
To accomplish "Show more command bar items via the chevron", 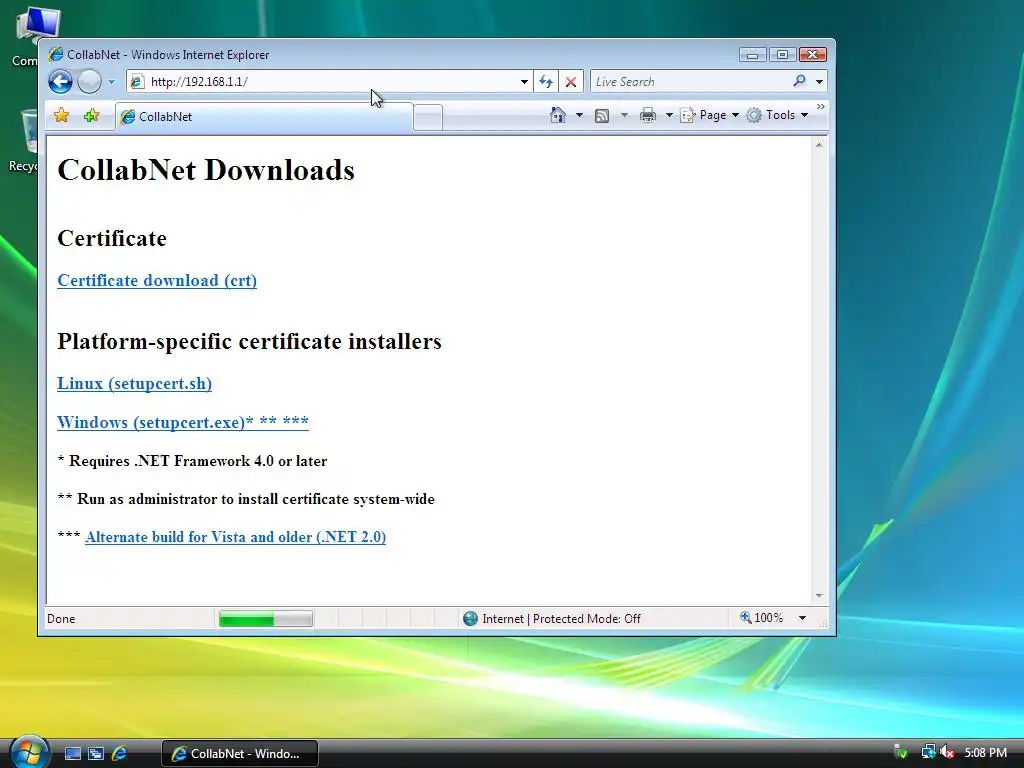I will pos(821,106).
